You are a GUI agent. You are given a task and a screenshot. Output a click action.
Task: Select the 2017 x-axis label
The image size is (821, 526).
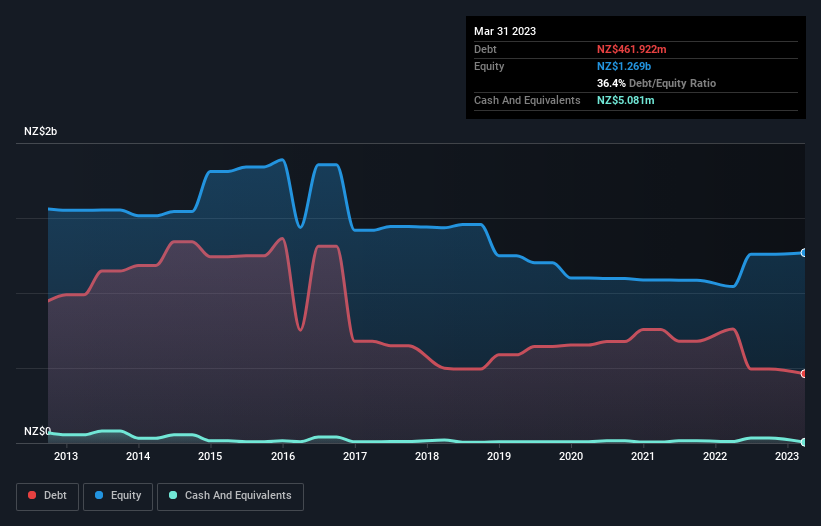[354, 456]
